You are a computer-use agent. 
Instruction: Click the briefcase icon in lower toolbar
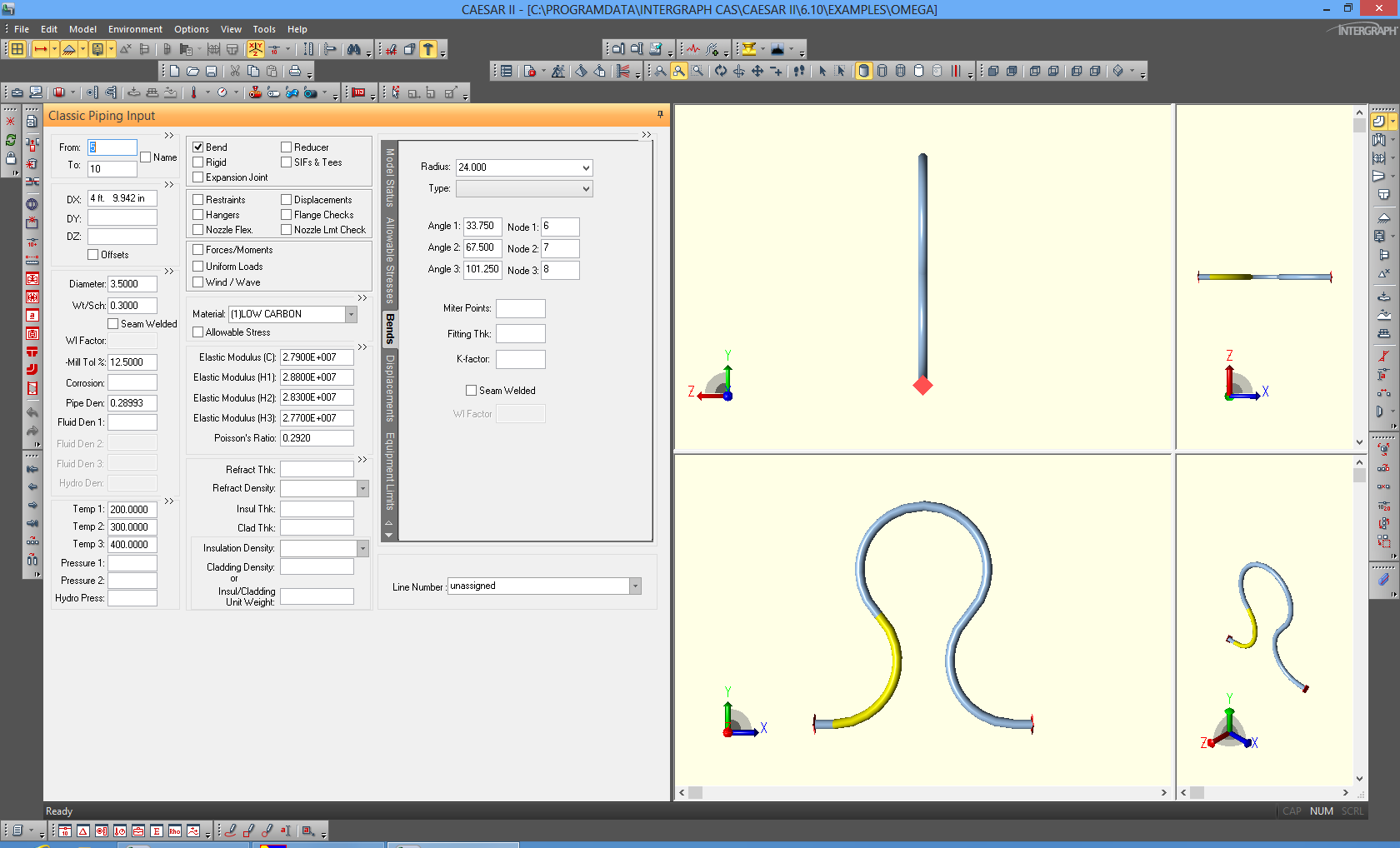pos(17,92)
